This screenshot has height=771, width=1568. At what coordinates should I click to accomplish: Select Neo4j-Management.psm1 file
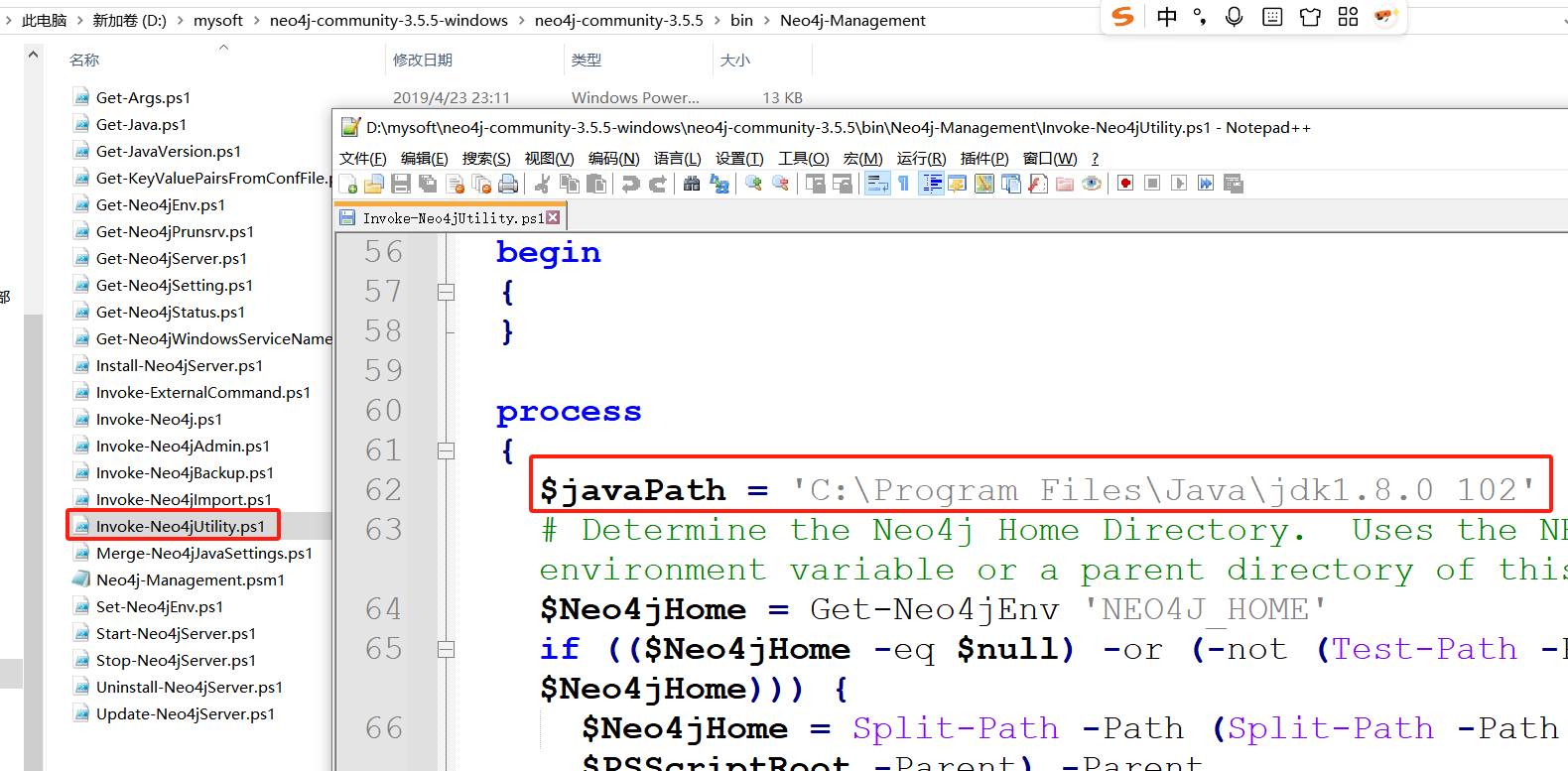click(x=190, y=579)
